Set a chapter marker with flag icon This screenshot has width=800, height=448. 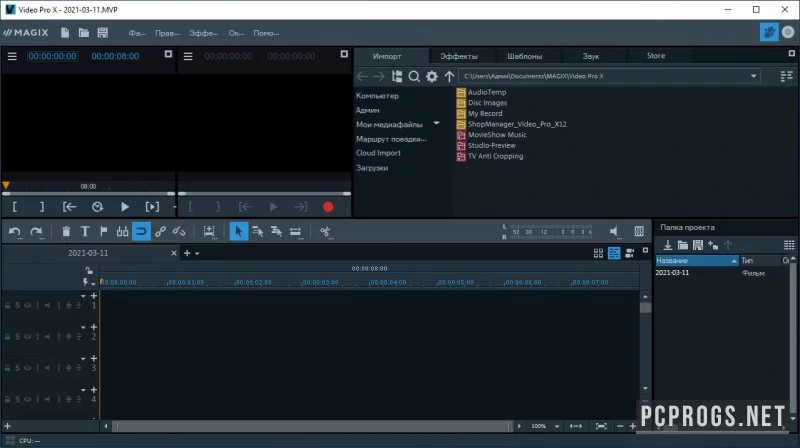(104, 232)
